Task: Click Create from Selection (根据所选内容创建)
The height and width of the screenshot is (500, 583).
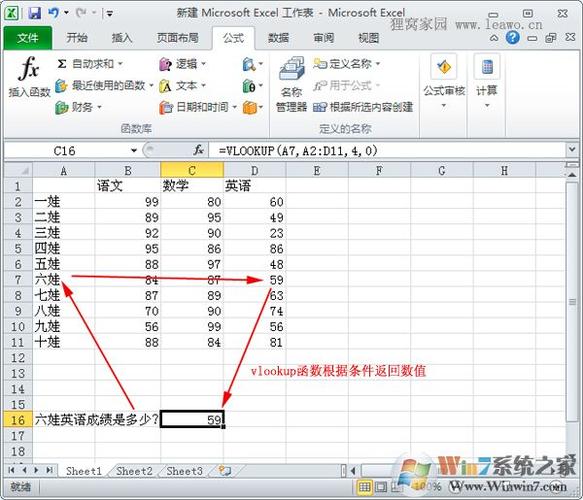Action: click(363, 107)
